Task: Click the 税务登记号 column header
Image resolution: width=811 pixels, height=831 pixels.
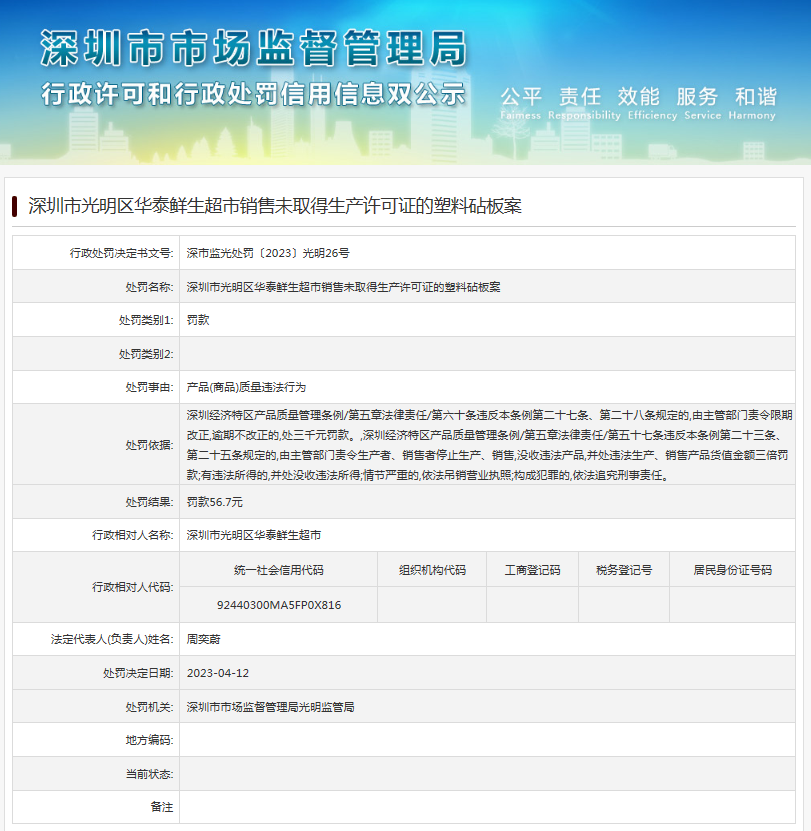Action: click(x=624, y=570)
